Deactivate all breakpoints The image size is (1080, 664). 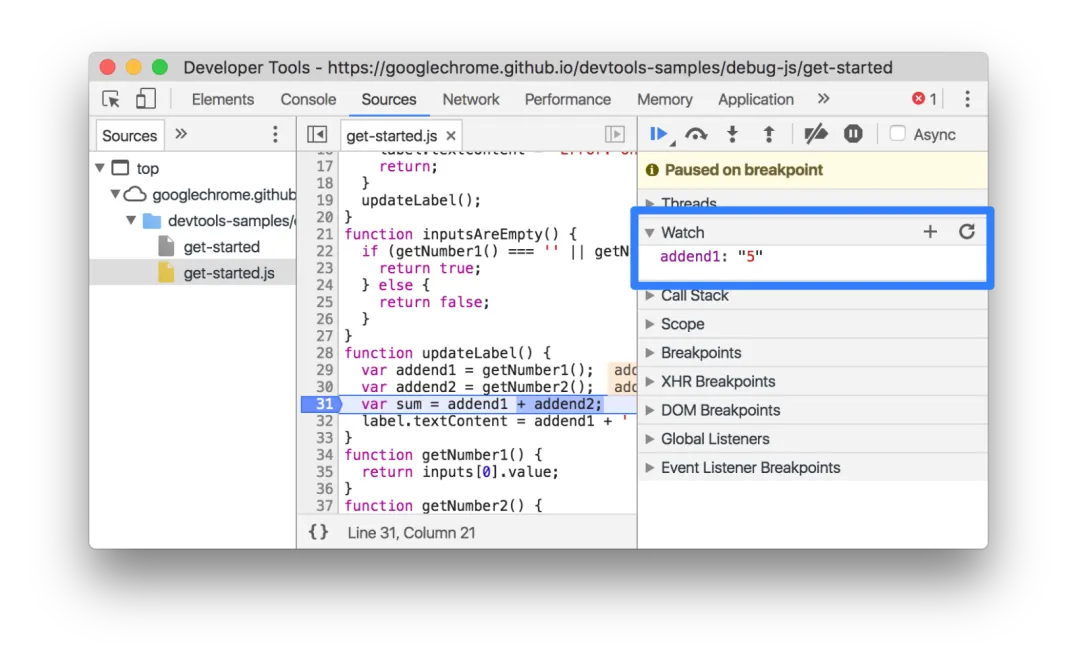click(816, 134)
